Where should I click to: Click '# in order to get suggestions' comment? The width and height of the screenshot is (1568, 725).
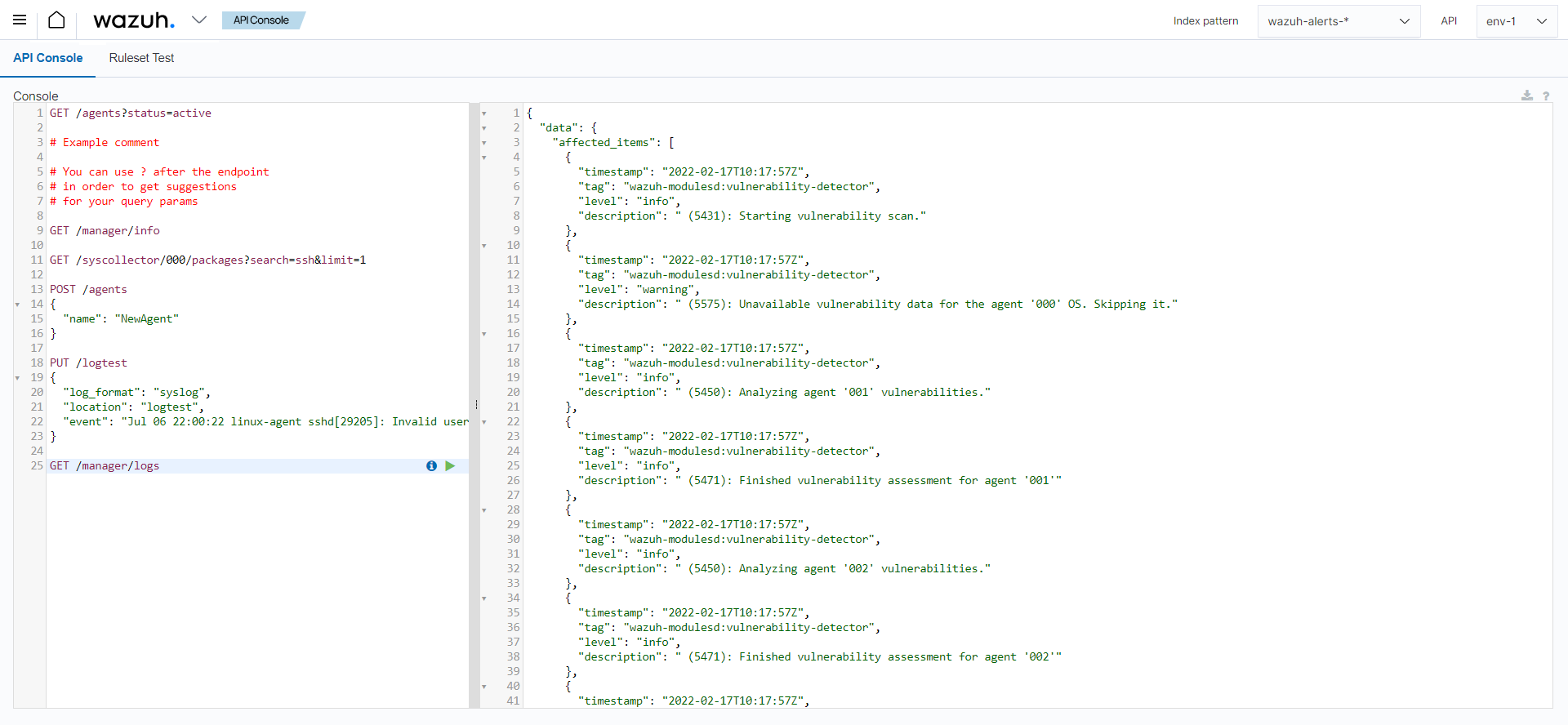[x=143, y=187]
